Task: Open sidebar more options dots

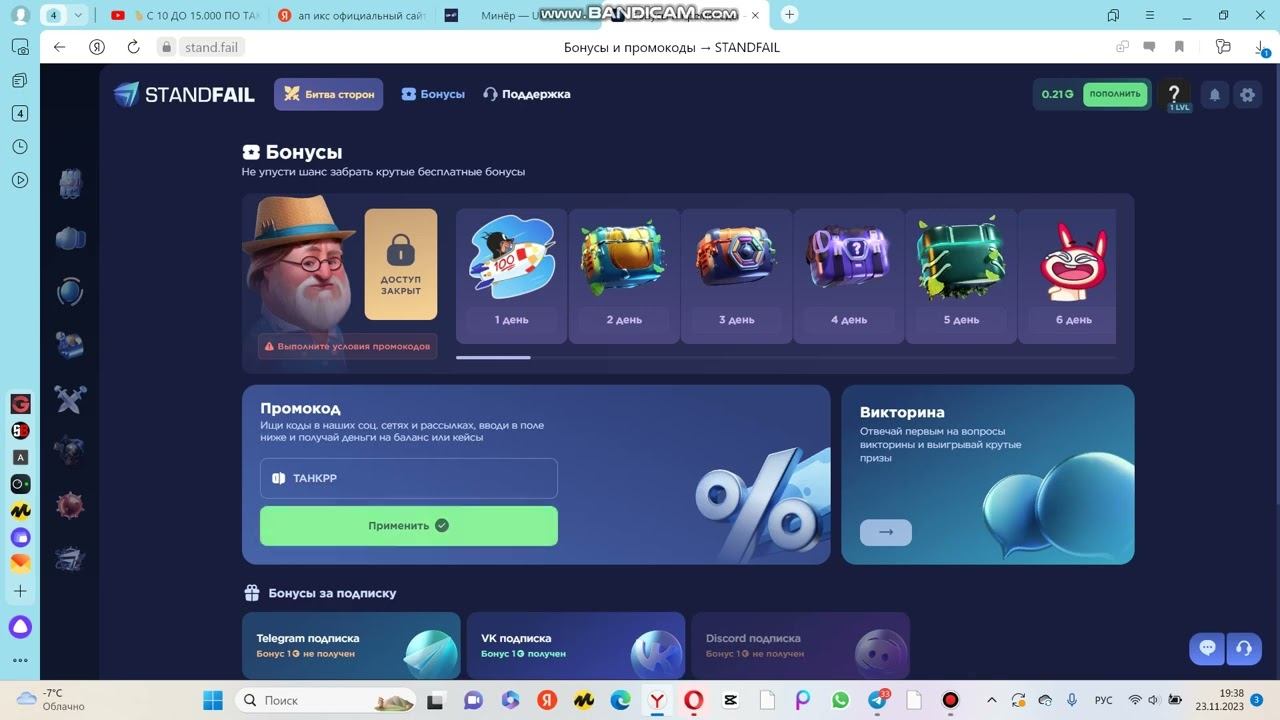Action: click(x=20, y=660)
